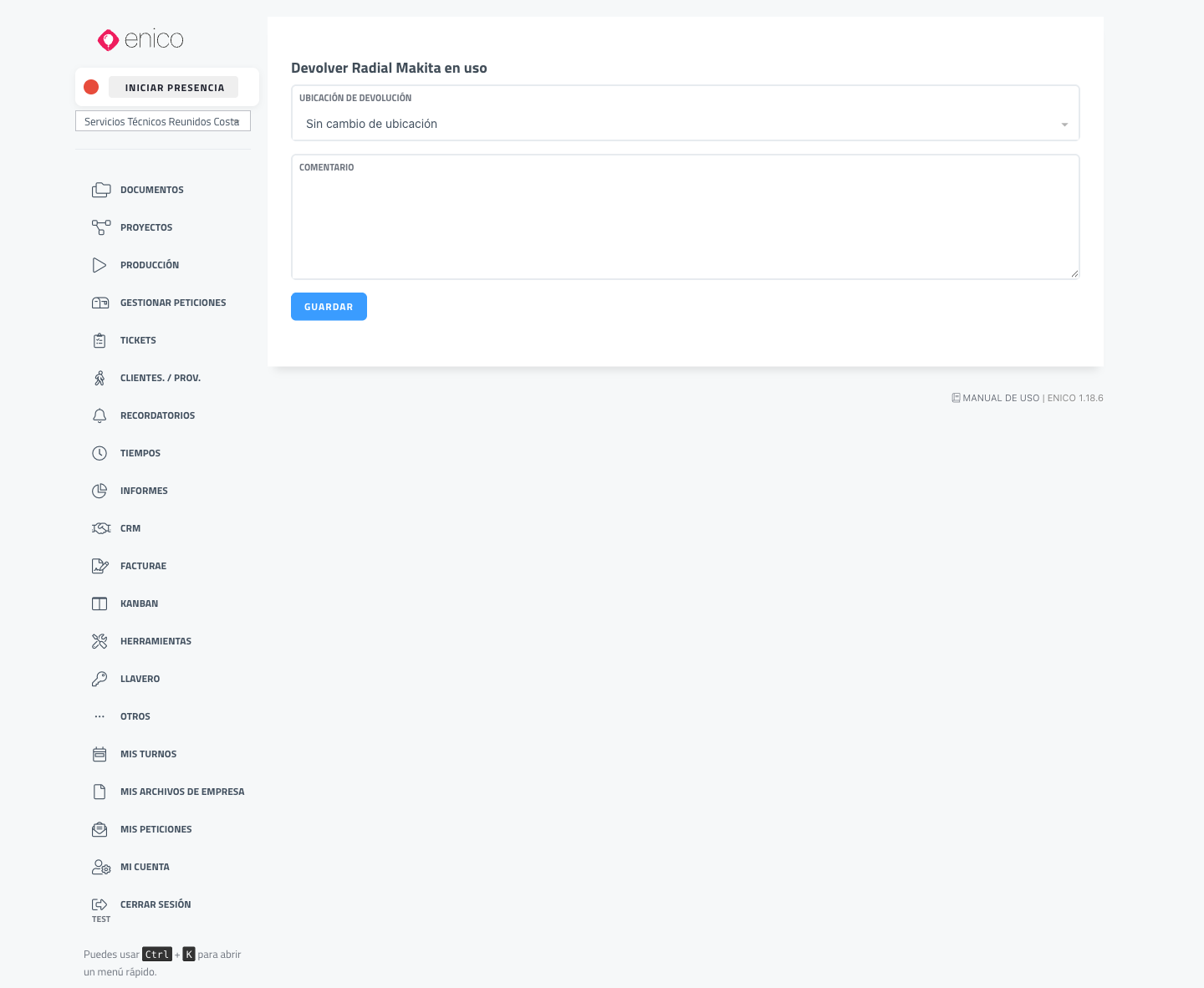The image size is (1204, 988).
Task: Click the manual book icon in footer
Action: click(x=956, y=398)
